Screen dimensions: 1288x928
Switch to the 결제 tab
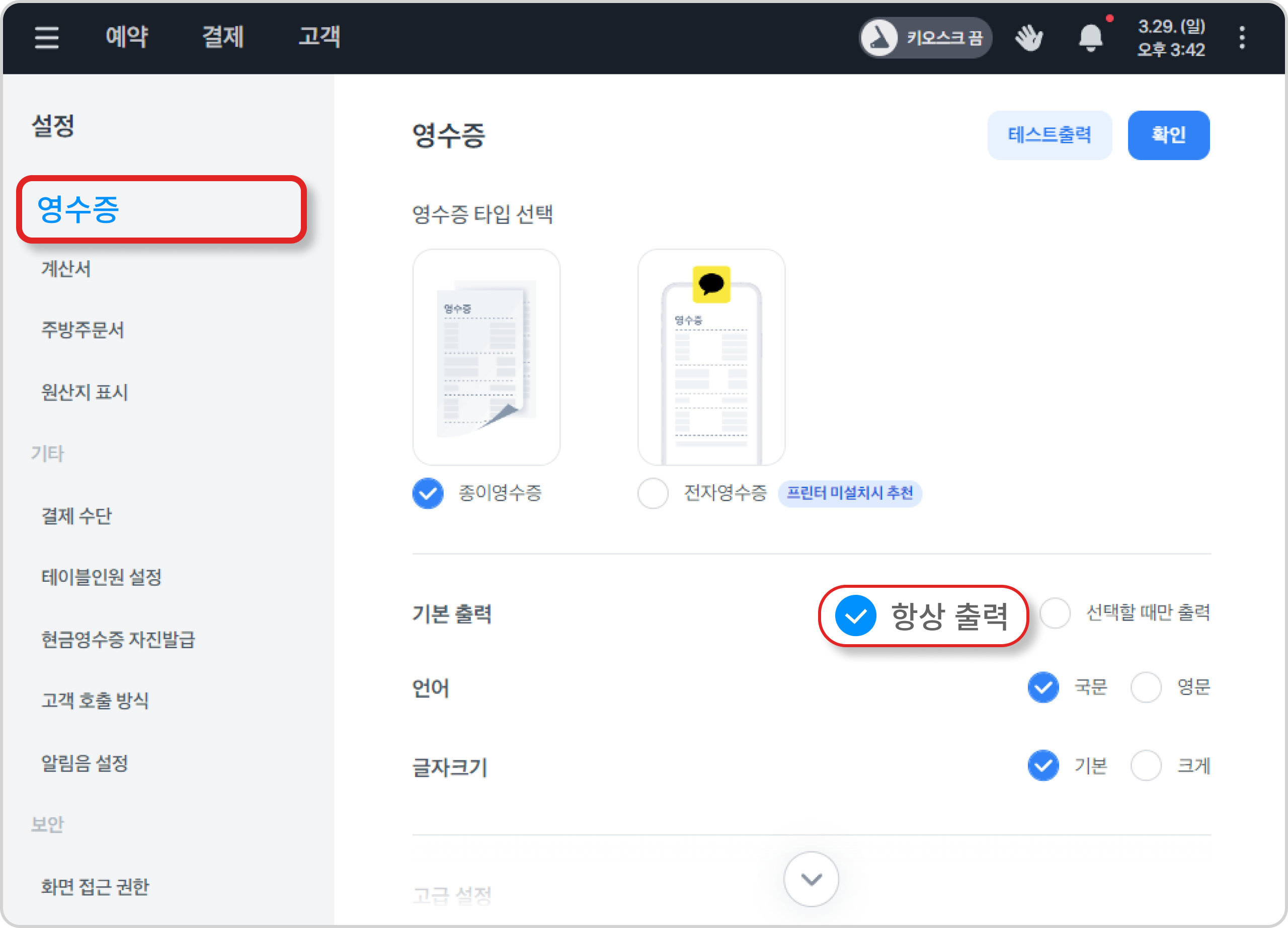223,37
